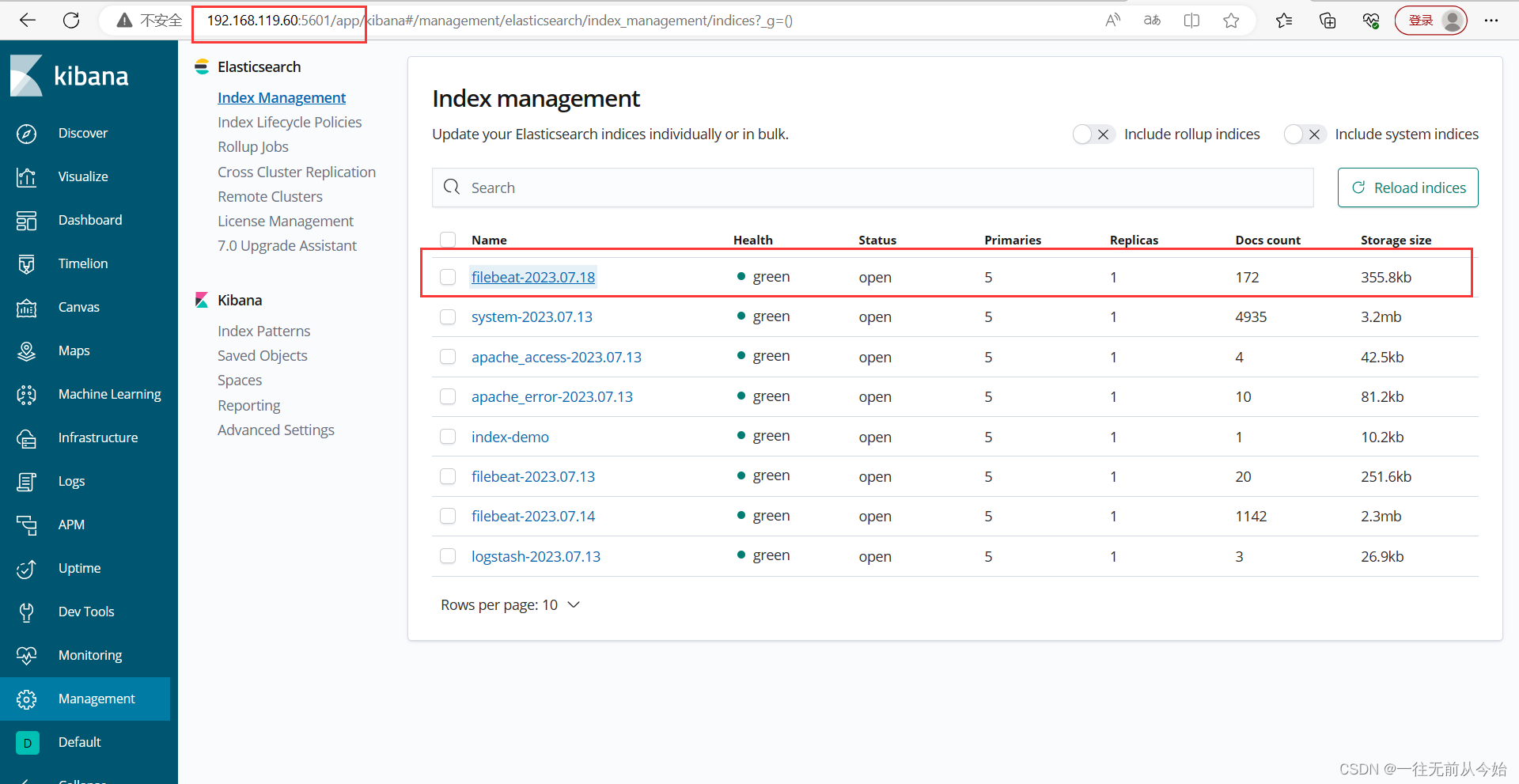Click the browser address bar URL
The width and height of the screenshot is (1519, 784).
[x=500, y=21]
